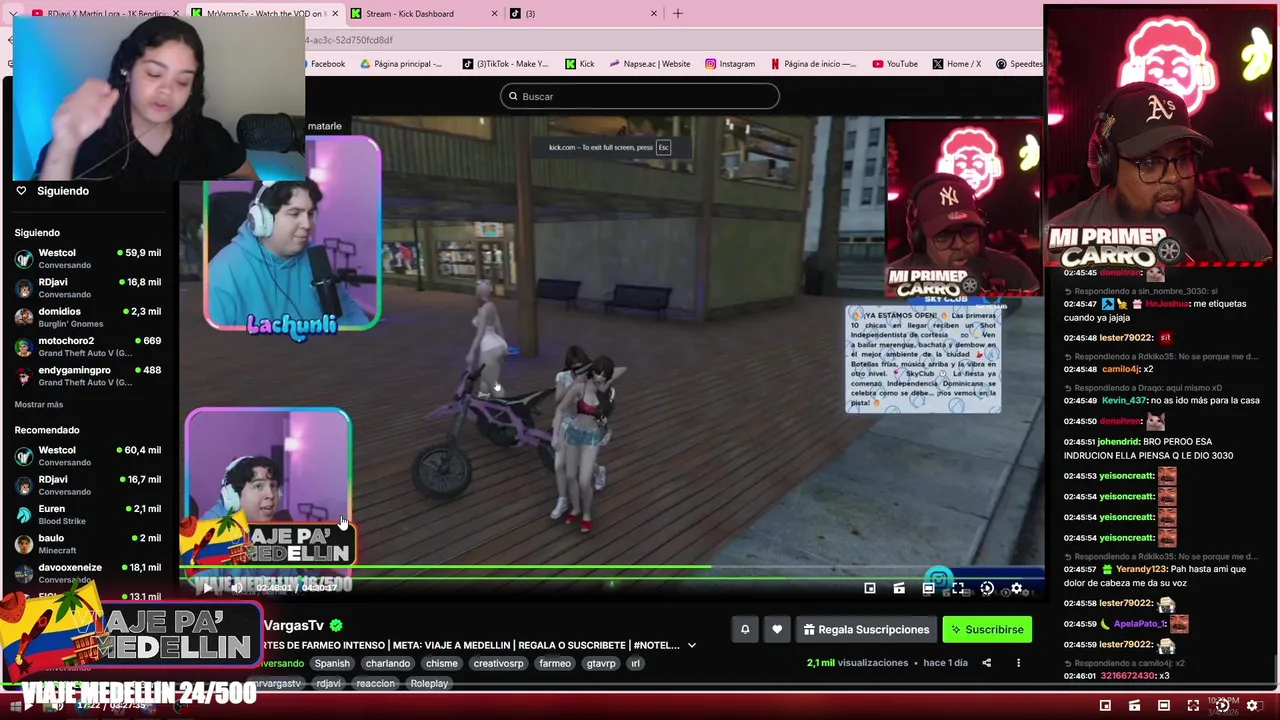Click the share icon near hace 1 día
The width and height of the screenshot is (1280, 720).
(x=986, y=662)
